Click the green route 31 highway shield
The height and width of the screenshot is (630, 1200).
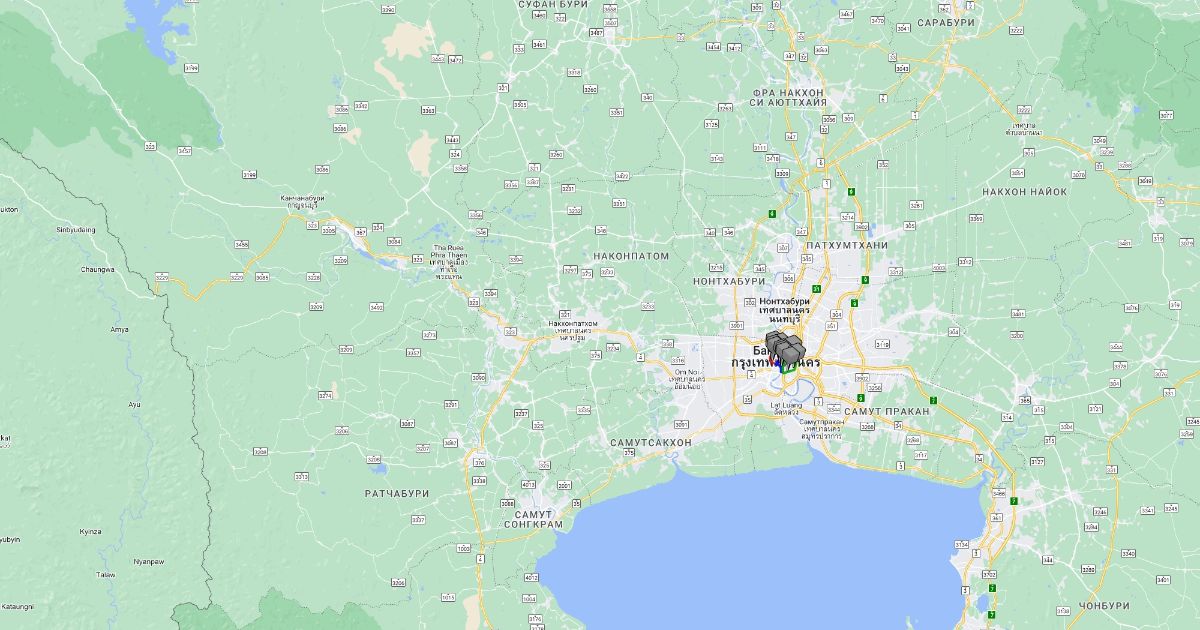817,289
